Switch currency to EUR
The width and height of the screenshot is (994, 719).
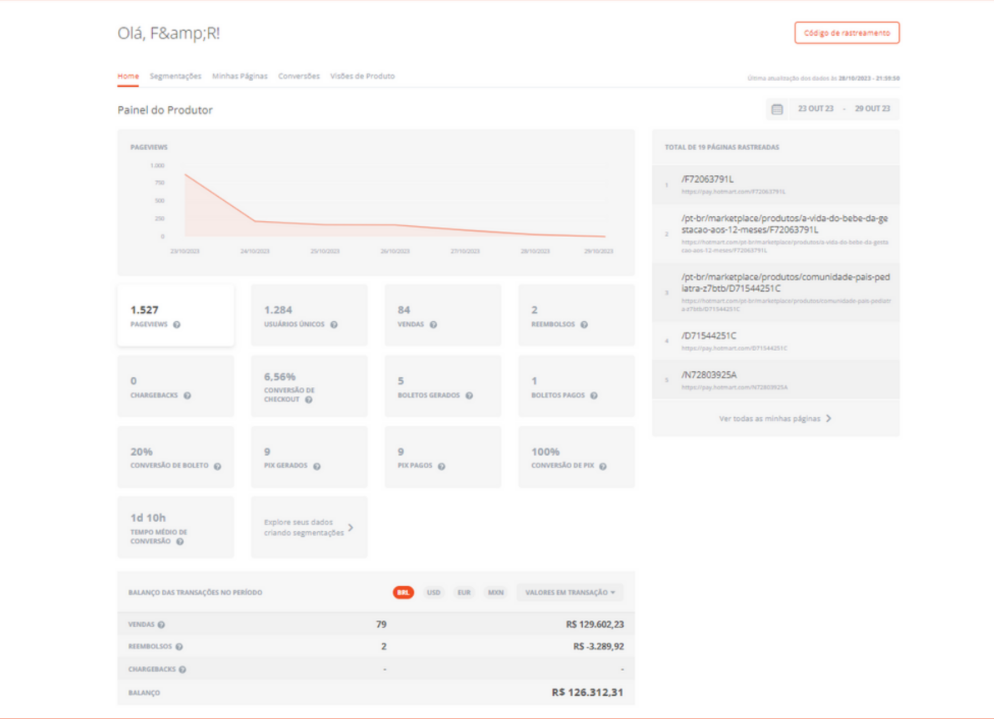tap(464, 592)
